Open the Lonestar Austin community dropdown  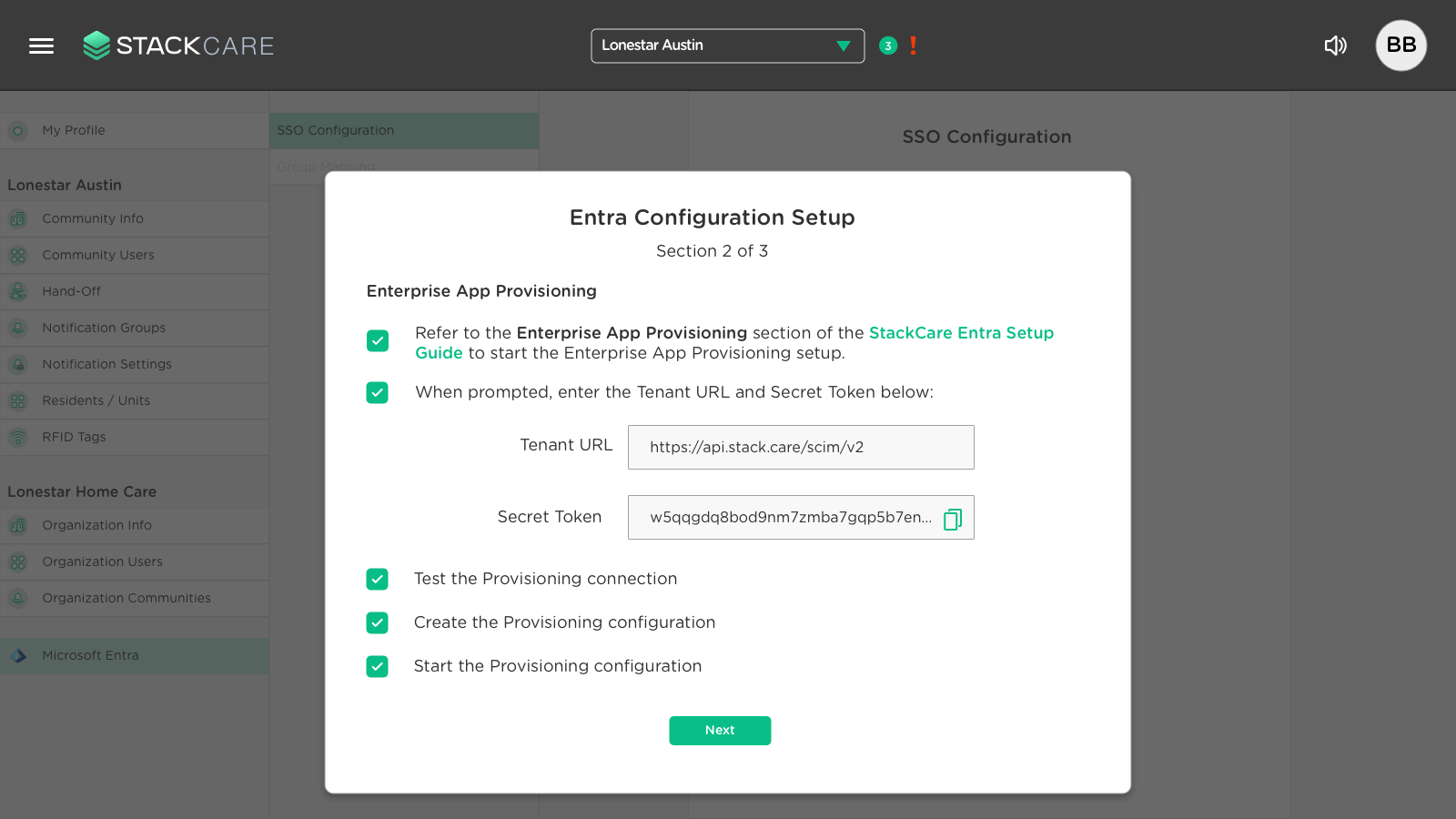(727, 45)
